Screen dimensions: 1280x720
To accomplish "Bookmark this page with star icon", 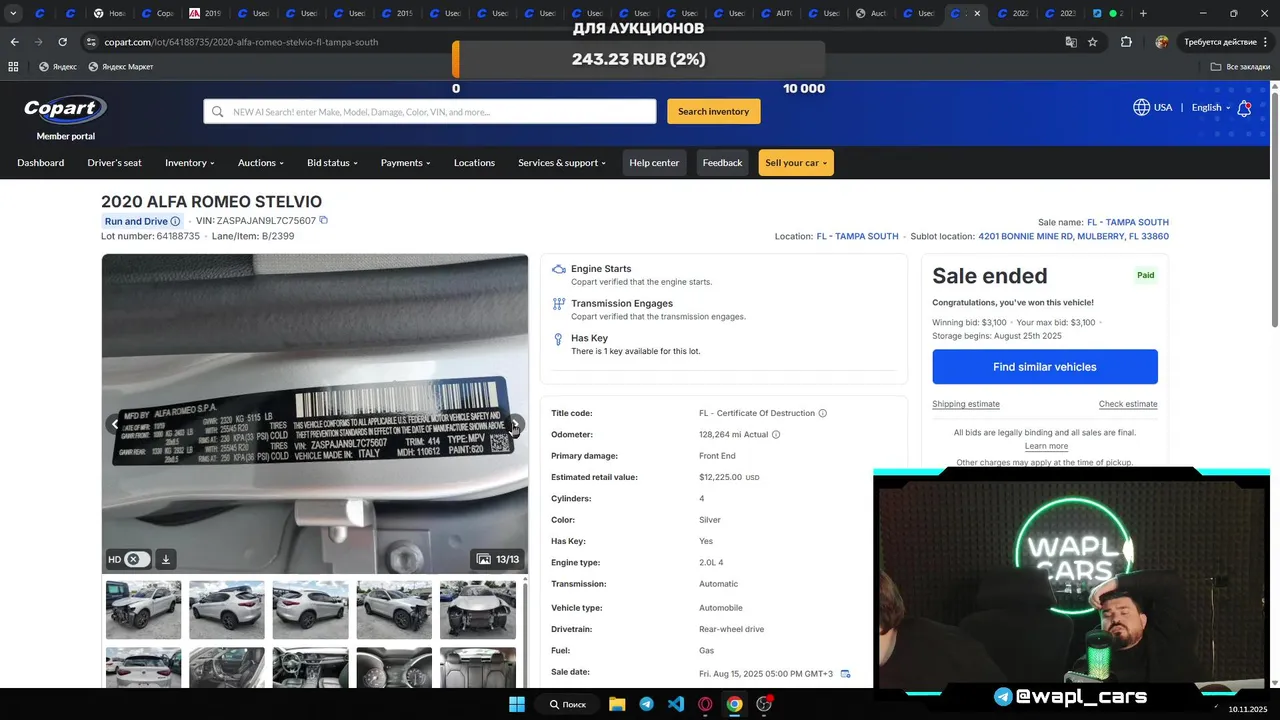I will (1093, 42).
